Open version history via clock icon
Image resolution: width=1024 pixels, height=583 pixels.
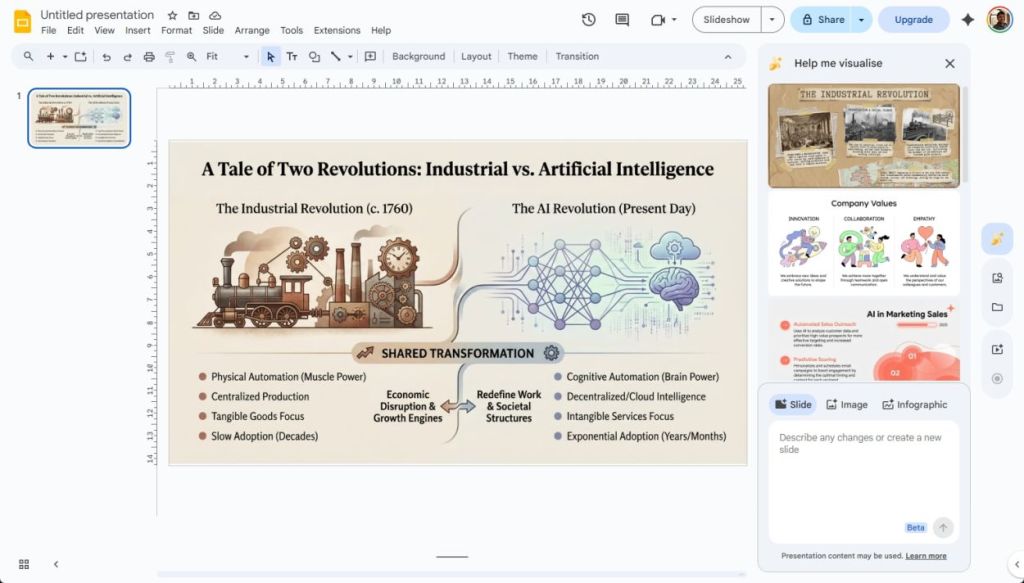[x=588, y=18]
